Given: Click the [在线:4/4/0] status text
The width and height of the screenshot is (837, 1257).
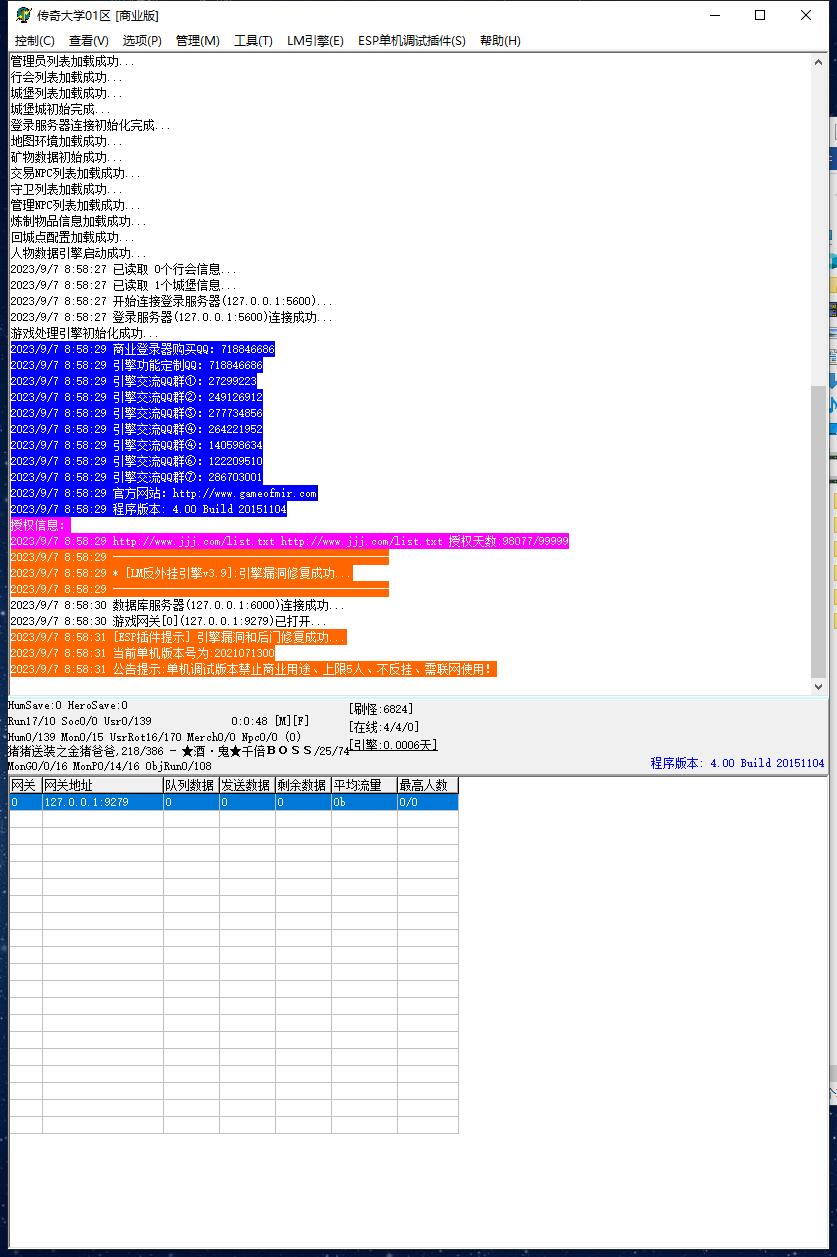Looking at the screenshot, I should point(384,727).
